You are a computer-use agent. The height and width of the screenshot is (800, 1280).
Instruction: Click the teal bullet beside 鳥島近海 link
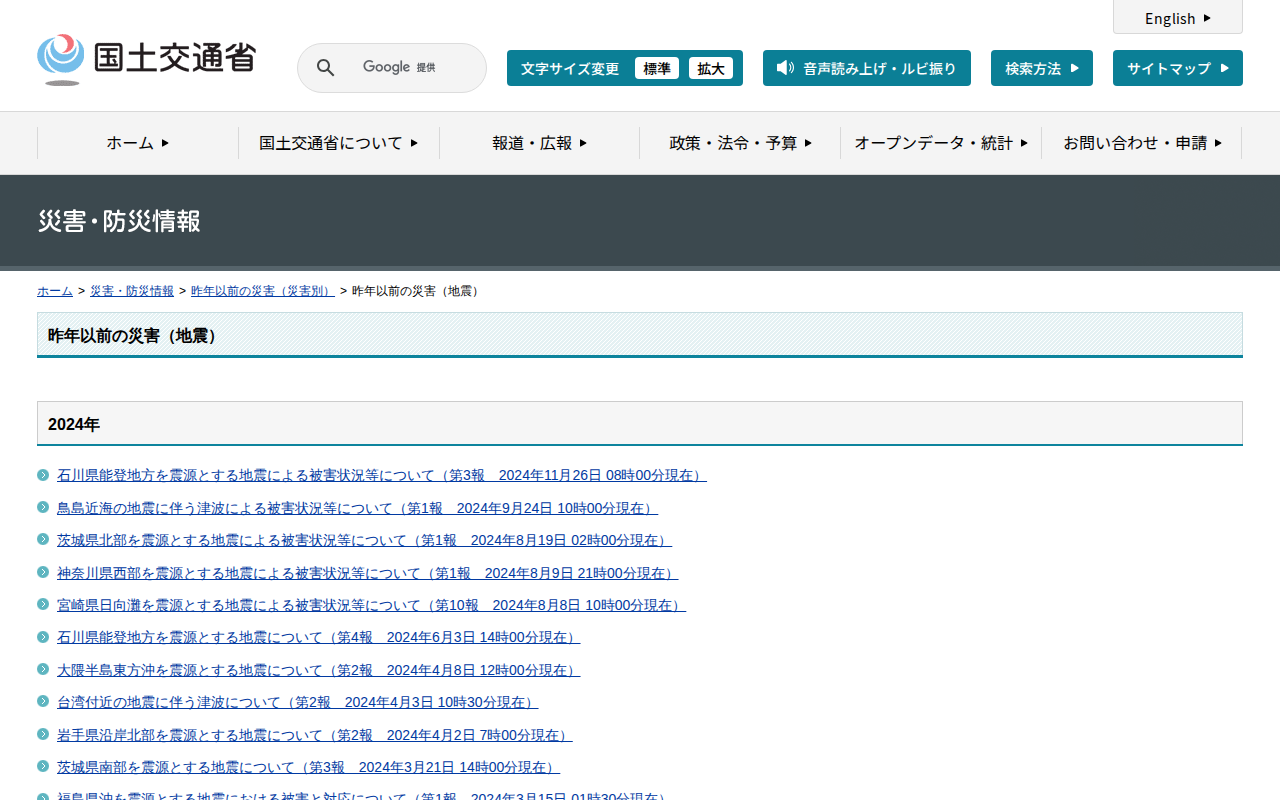(x=43, y=507)
